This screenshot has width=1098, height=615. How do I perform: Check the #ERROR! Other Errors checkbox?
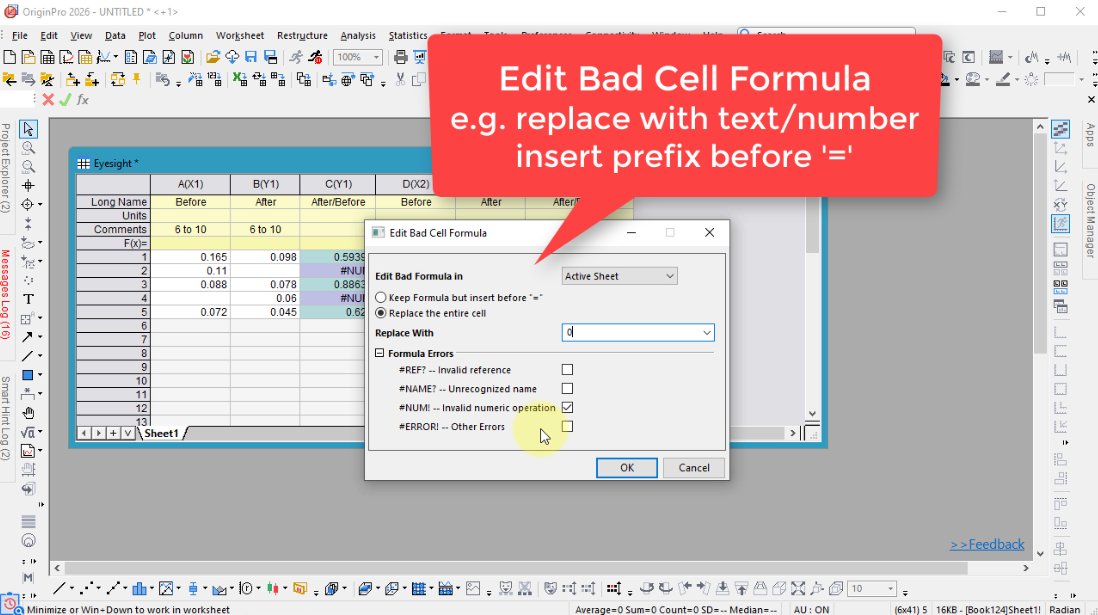[x=567, y=426]
